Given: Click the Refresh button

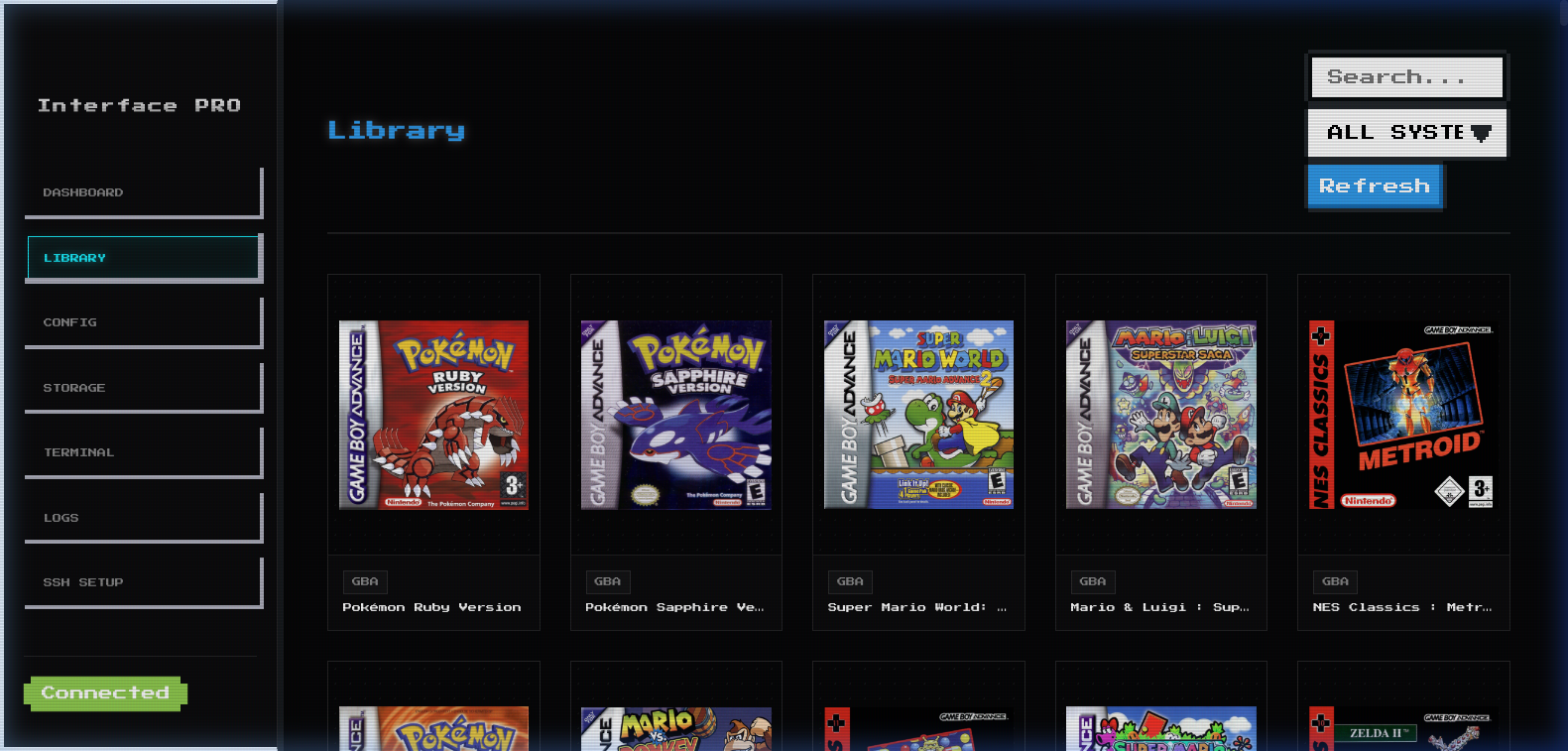Looking at the screenshot, I should (x=1374, y=187).
